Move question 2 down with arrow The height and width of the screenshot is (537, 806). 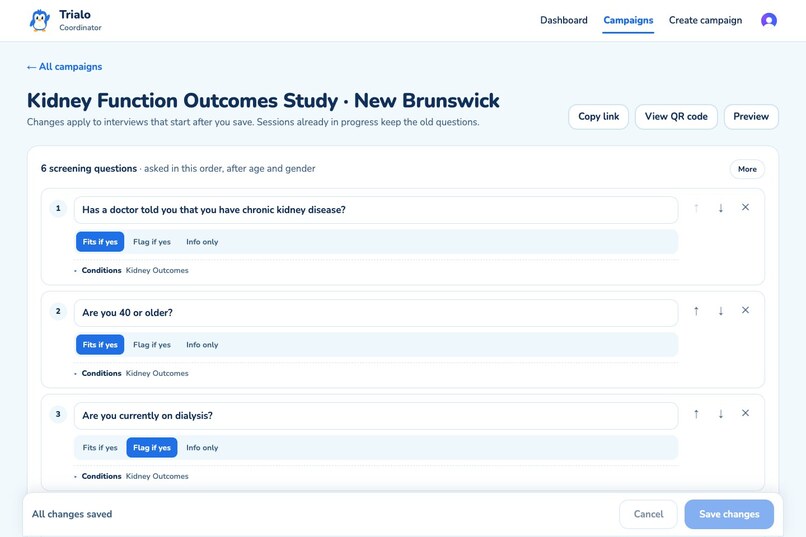721,311
